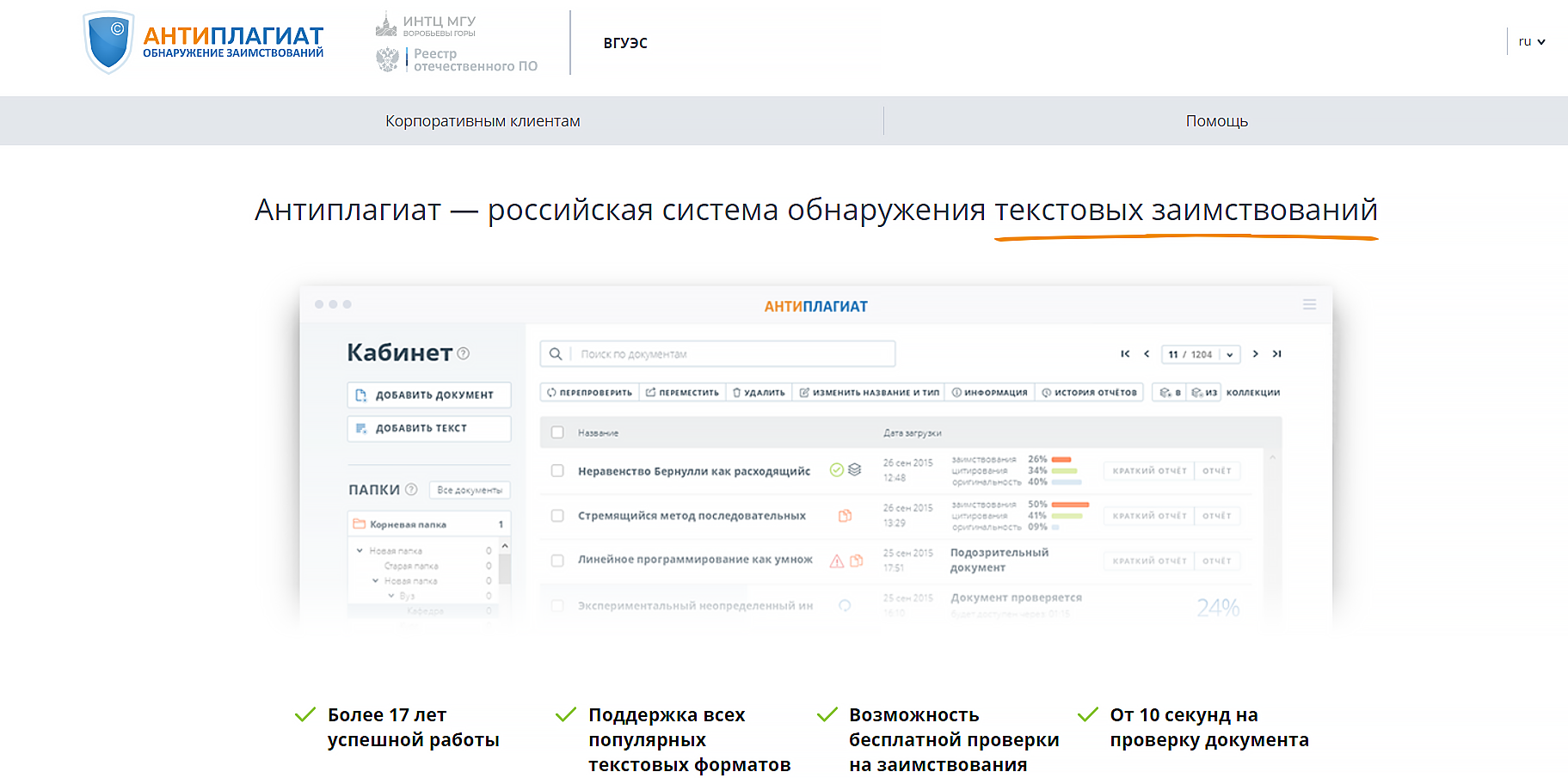Click АНТИПЛАГИАТ title in preview window

pyautogui.click(x=816, y=306)
